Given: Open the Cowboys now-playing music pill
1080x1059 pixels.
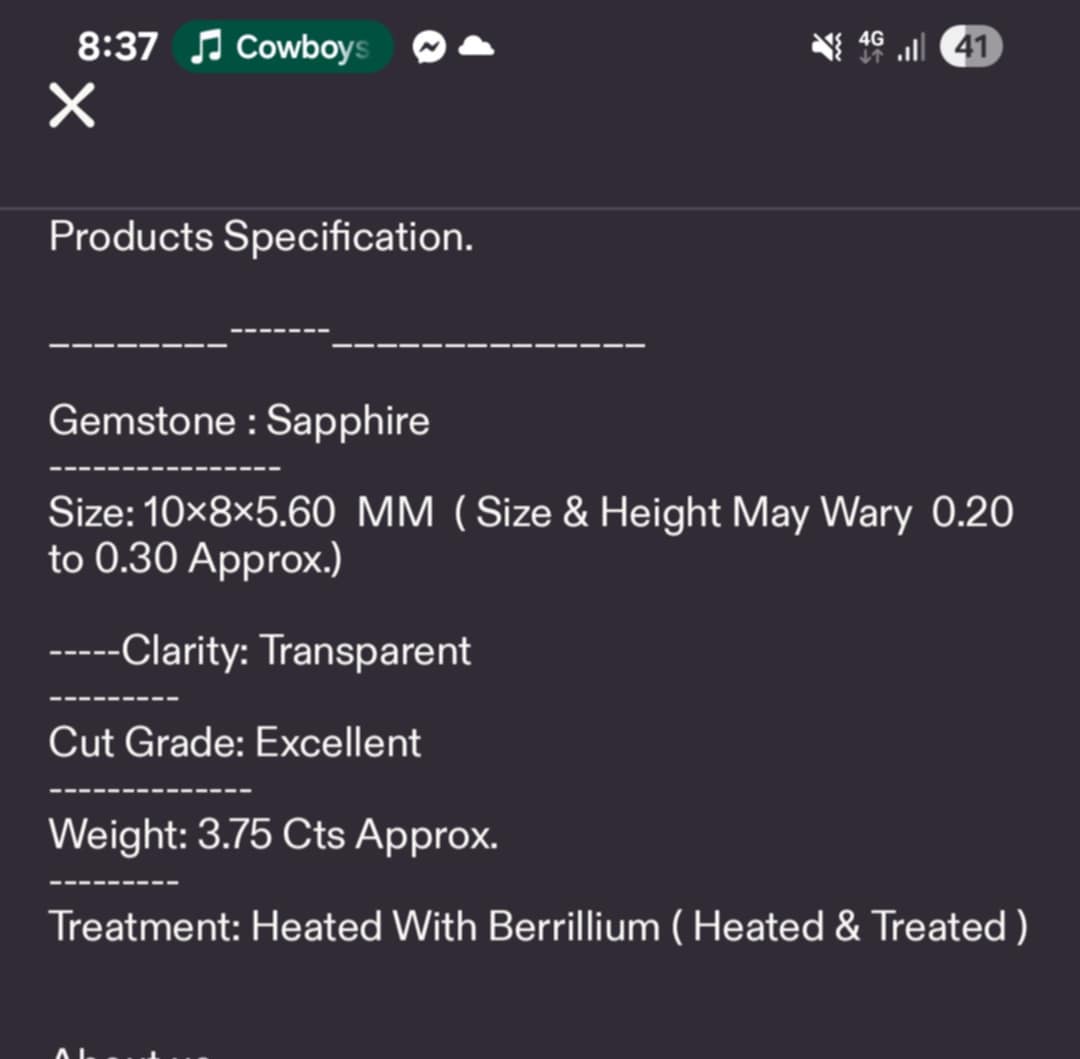Looking at the screenshot, I should [283, 47].
